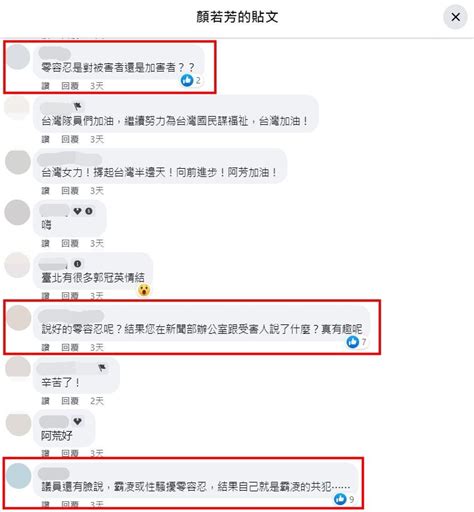Click the like reaction icon showing 9
The image size is (474, 512).
click(340, 499)
